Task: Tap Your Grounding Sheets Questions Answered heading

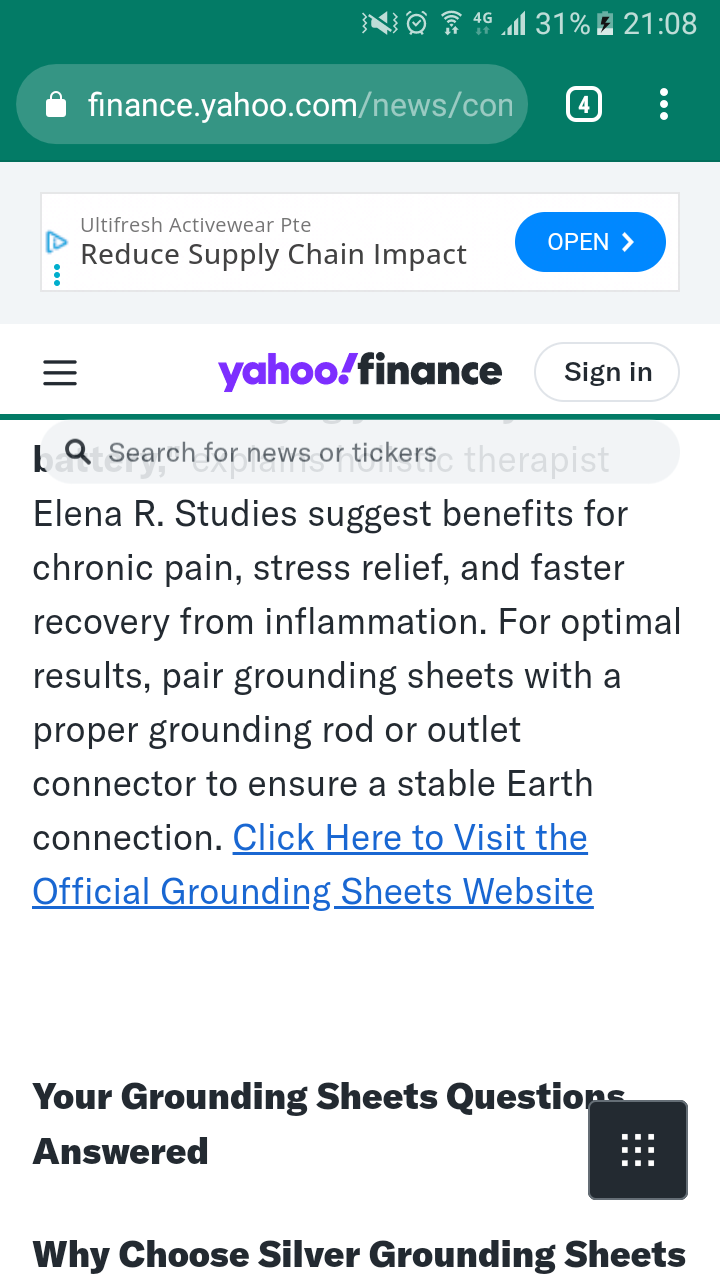Action: tap(329, 1124)
